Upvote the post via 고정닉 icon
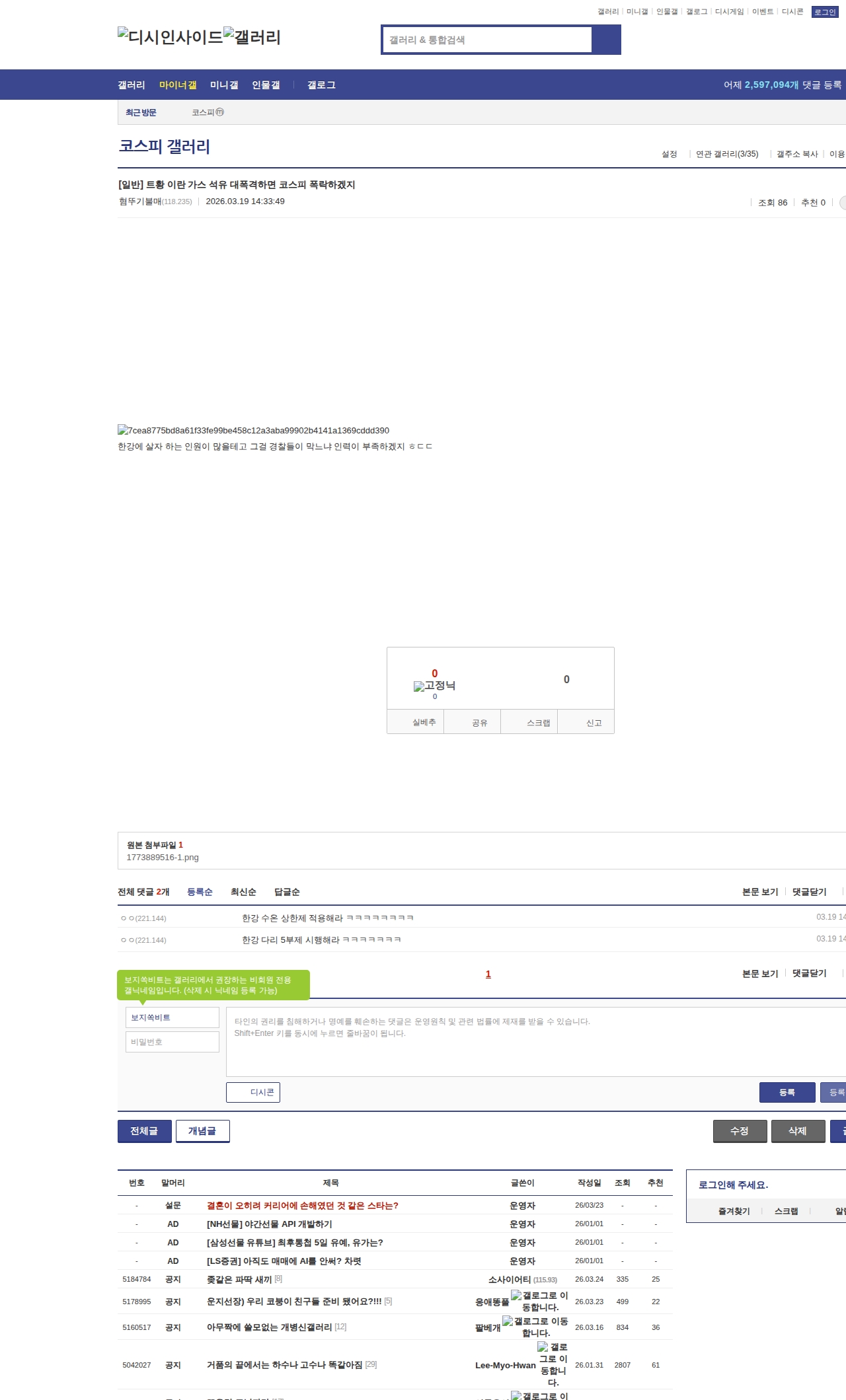The width and height of the screenshot is (846, 1400). (434, 686)
